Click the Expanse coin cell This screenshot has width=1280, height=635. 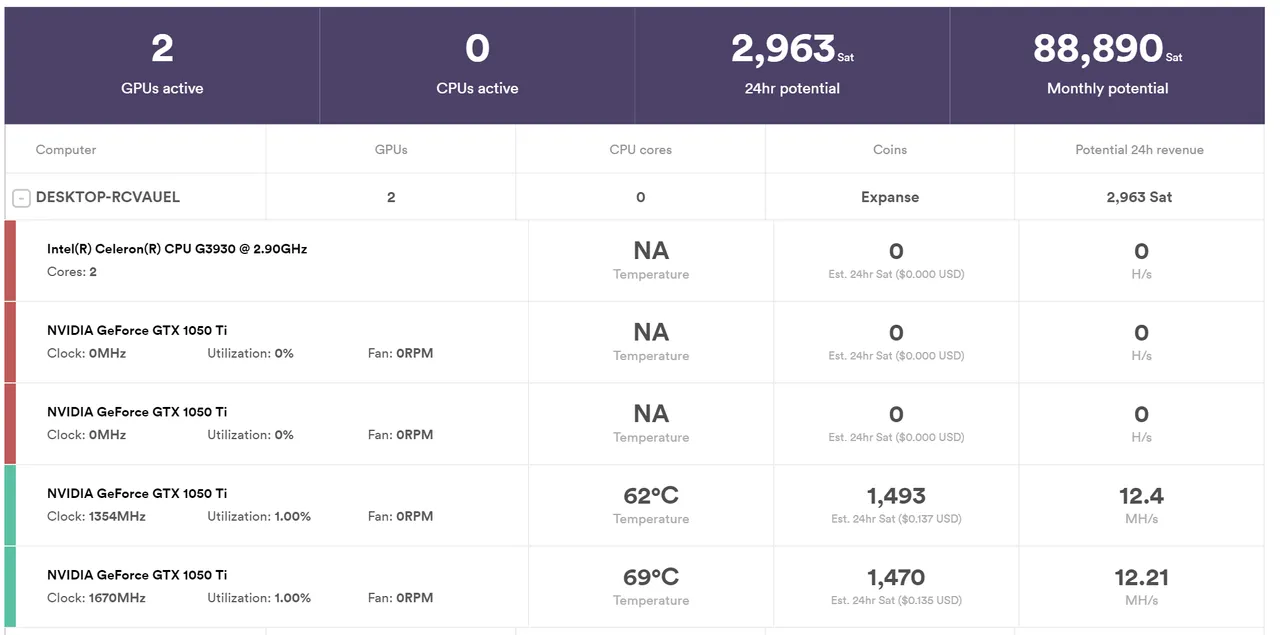[x=890, y=197]
